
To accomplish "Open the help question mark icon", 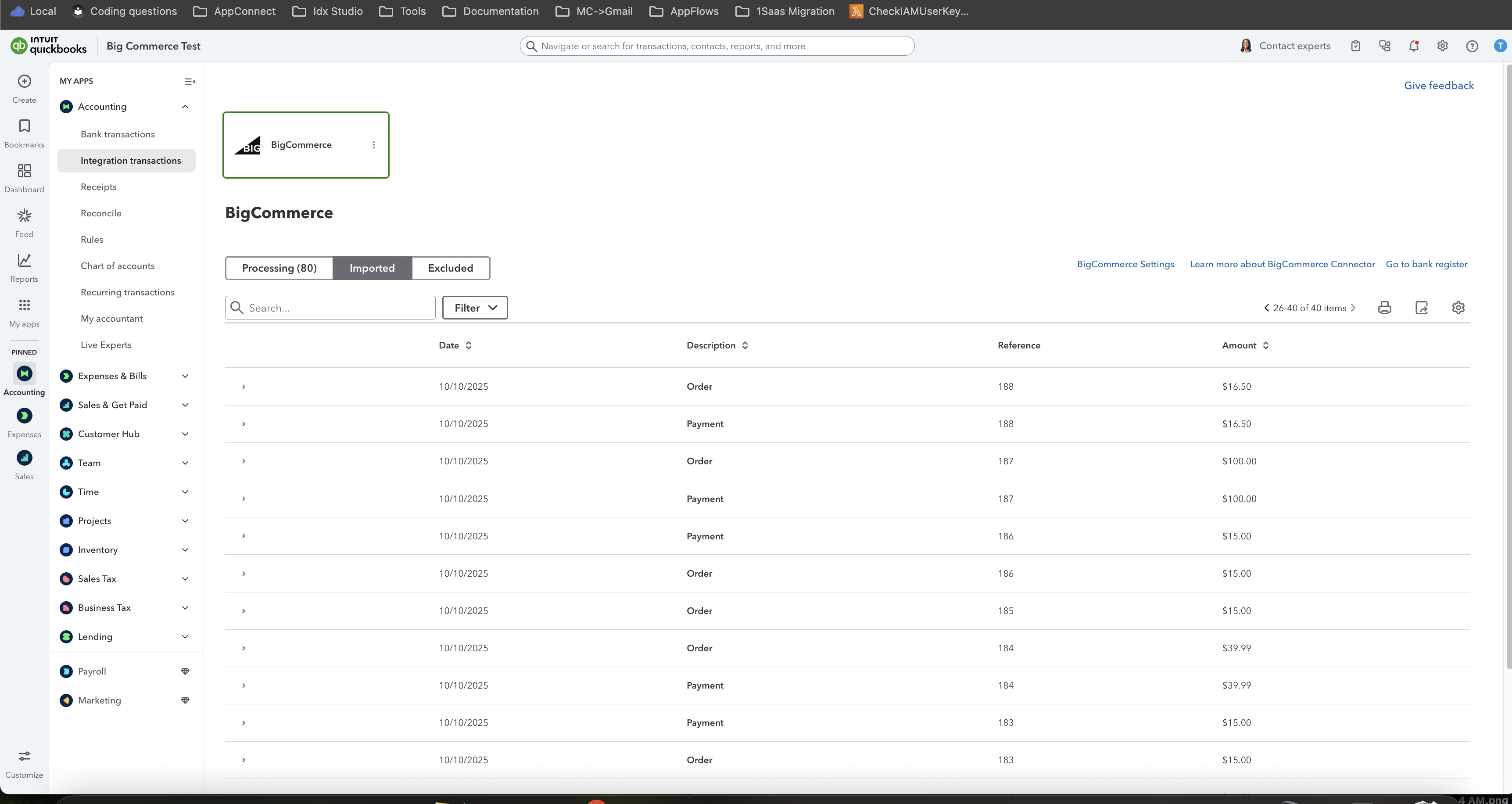I will [1472, 46].
